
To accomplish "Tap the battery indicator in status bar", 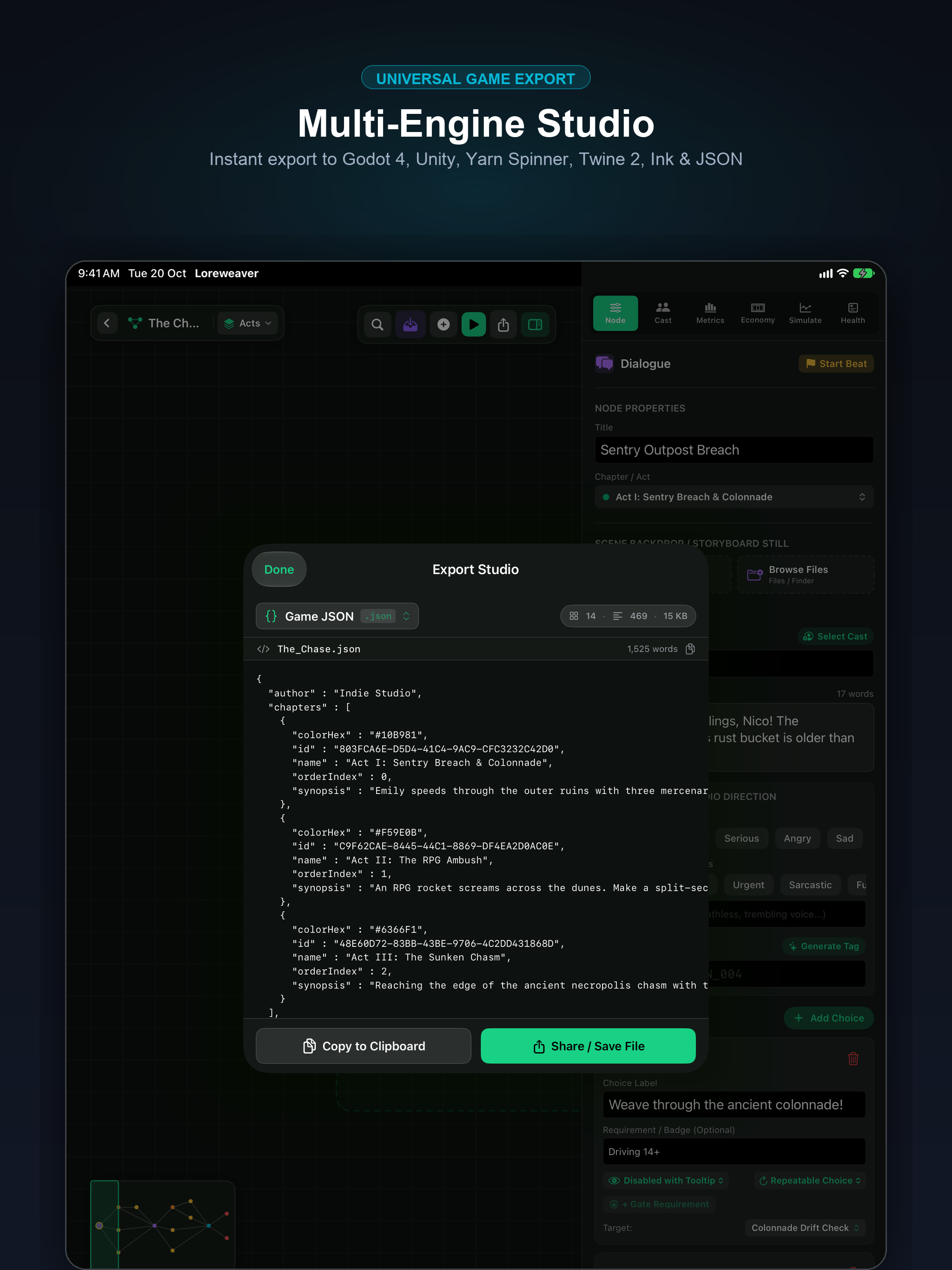I will pos(863,273).
